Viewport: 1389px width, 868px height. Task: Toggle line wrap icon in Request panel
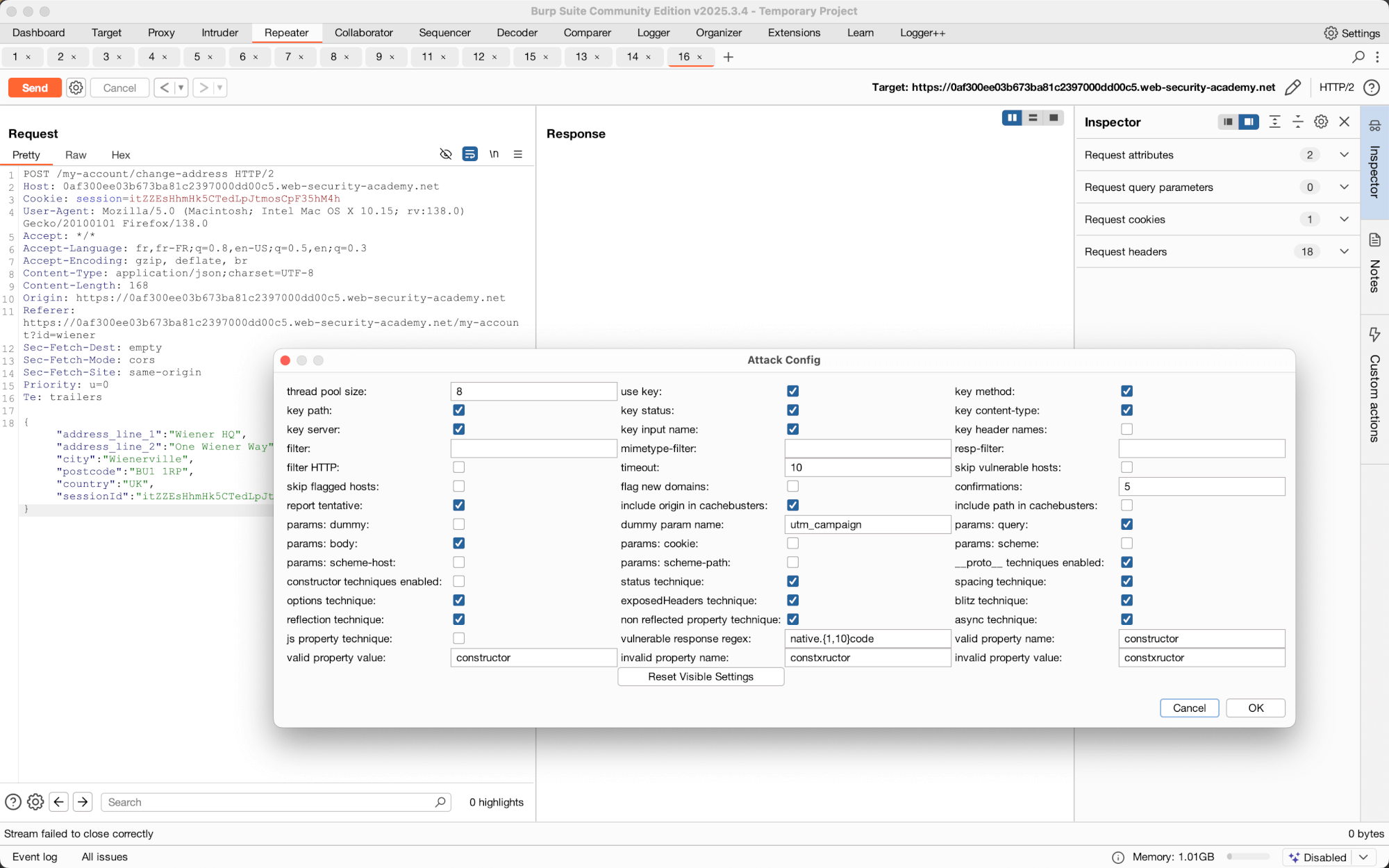[470, 154]
